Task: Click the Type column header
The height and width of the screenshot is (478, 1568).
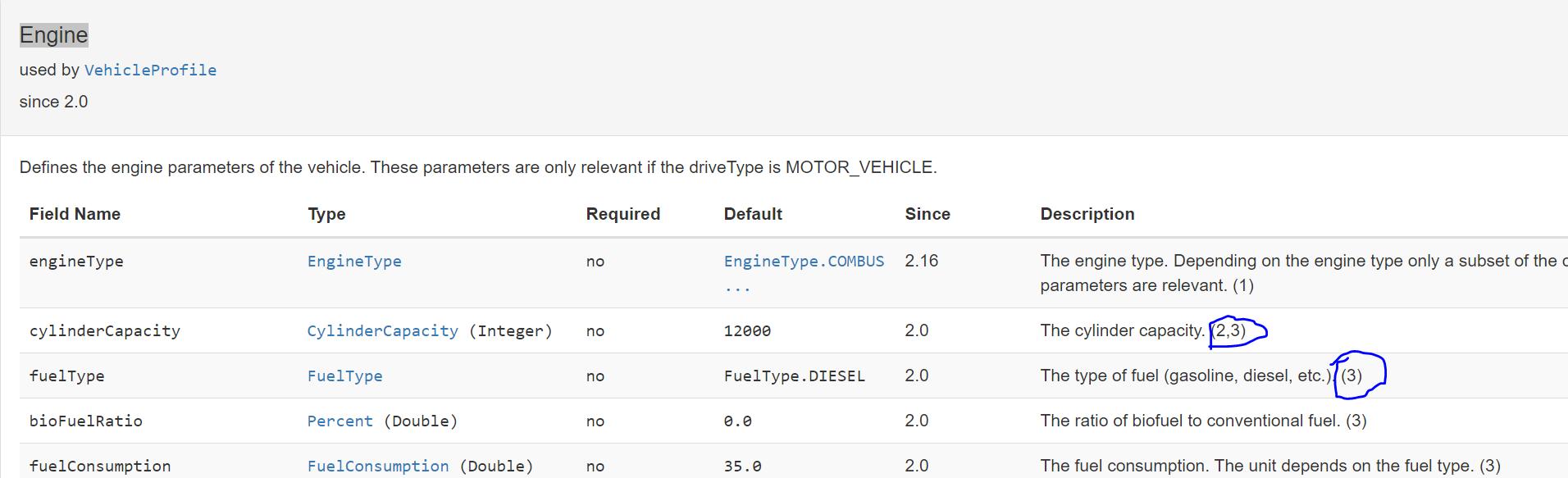Action: (326, 214)
